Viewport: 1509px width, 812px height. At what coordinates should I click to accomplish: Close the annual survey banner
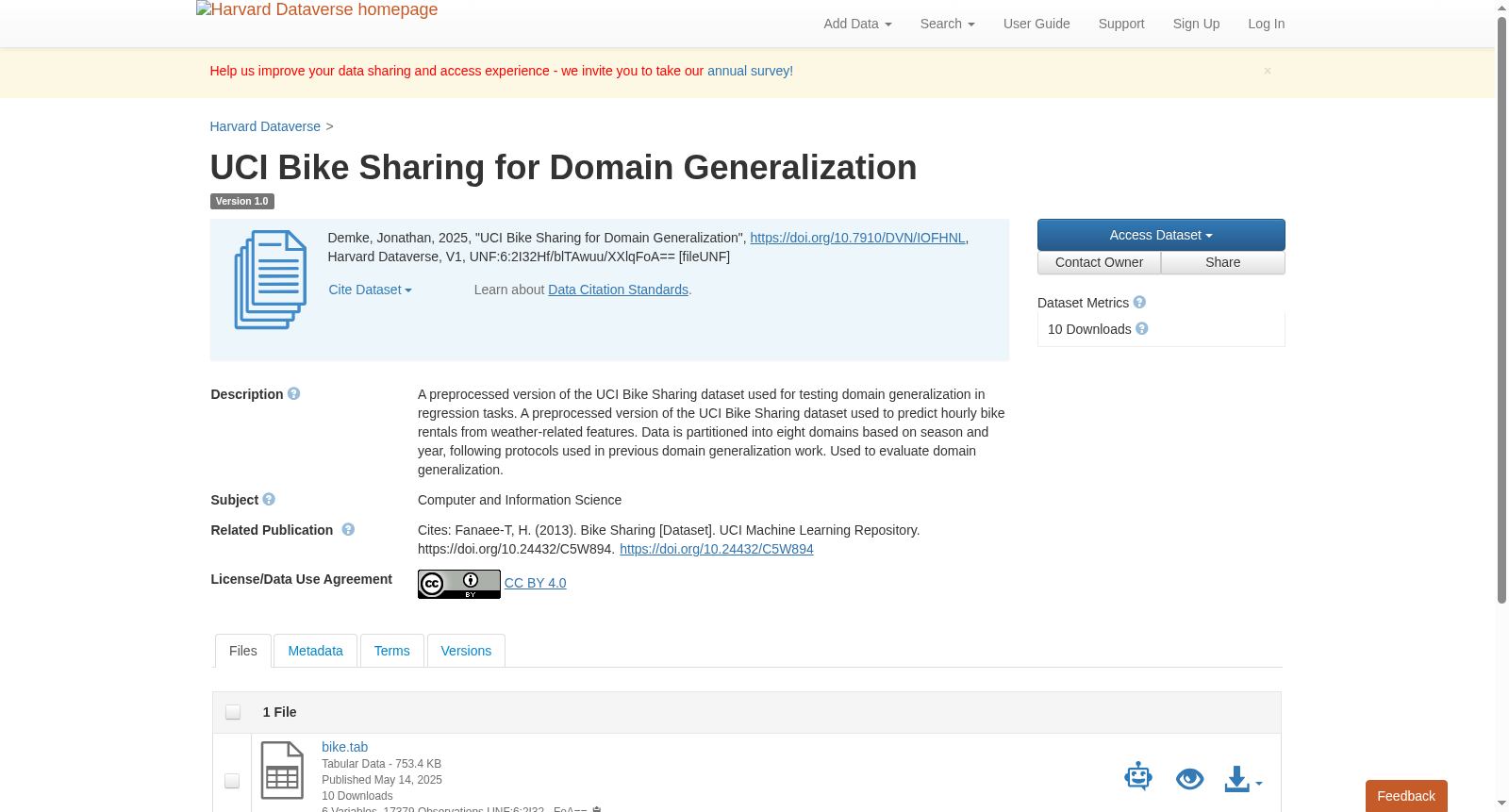pos(1268,71)
